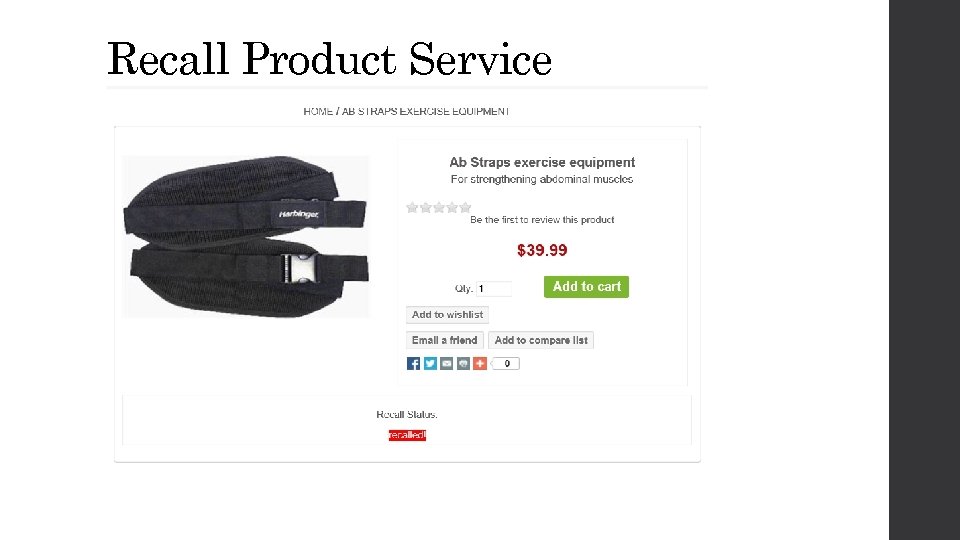Click the Email a friend button

445,340
